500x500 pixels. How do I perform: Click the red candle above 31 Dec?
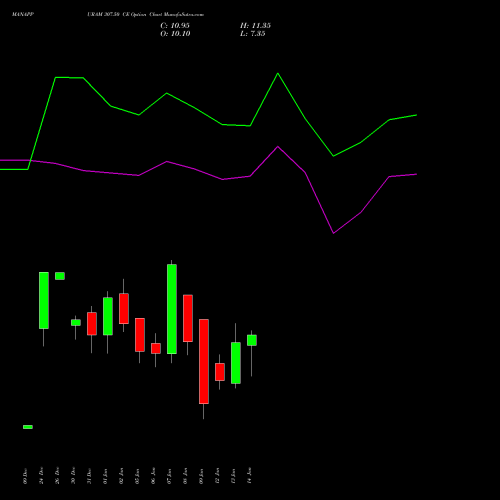[92, 324]
